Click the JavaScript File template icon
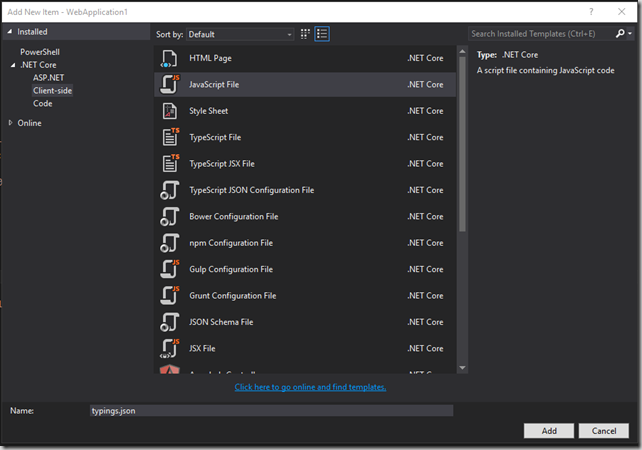Viewport: 642px width, 450px height. (x=170, y=84)
